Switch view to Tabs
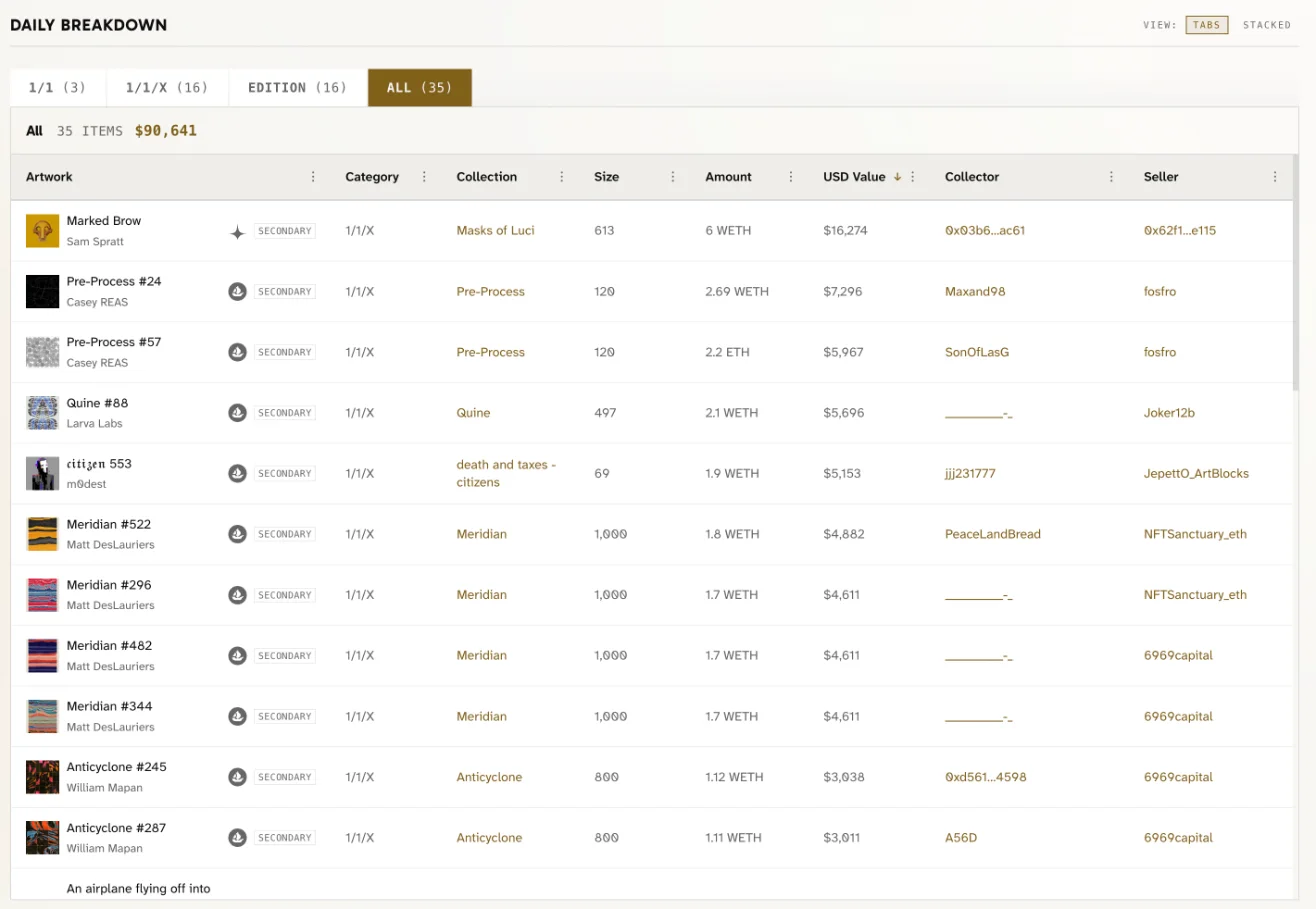 pyautogui.click(x=1207, y=25)
